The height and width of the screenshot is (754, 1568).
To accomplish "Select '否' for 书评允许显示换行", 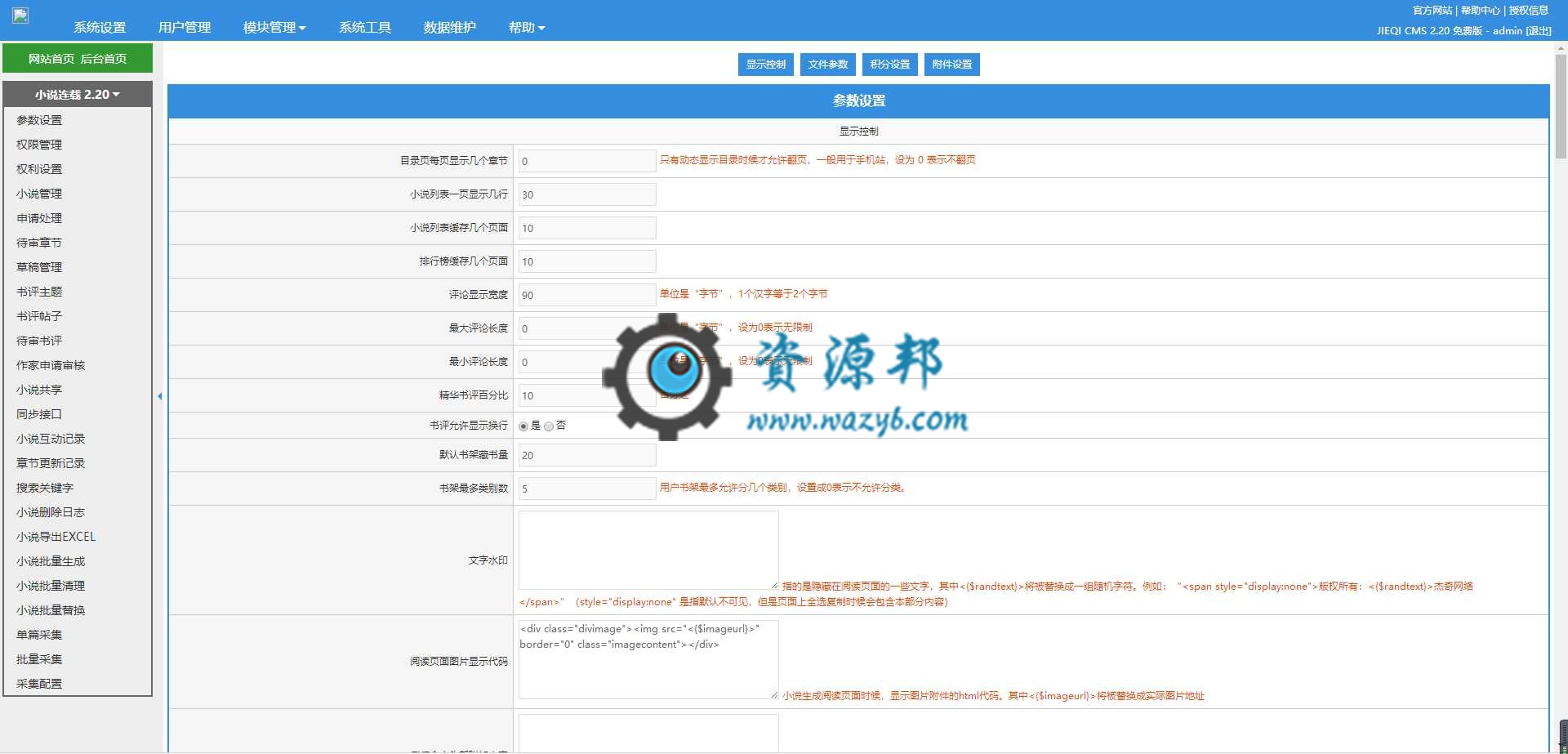I will tap(549, 426).
